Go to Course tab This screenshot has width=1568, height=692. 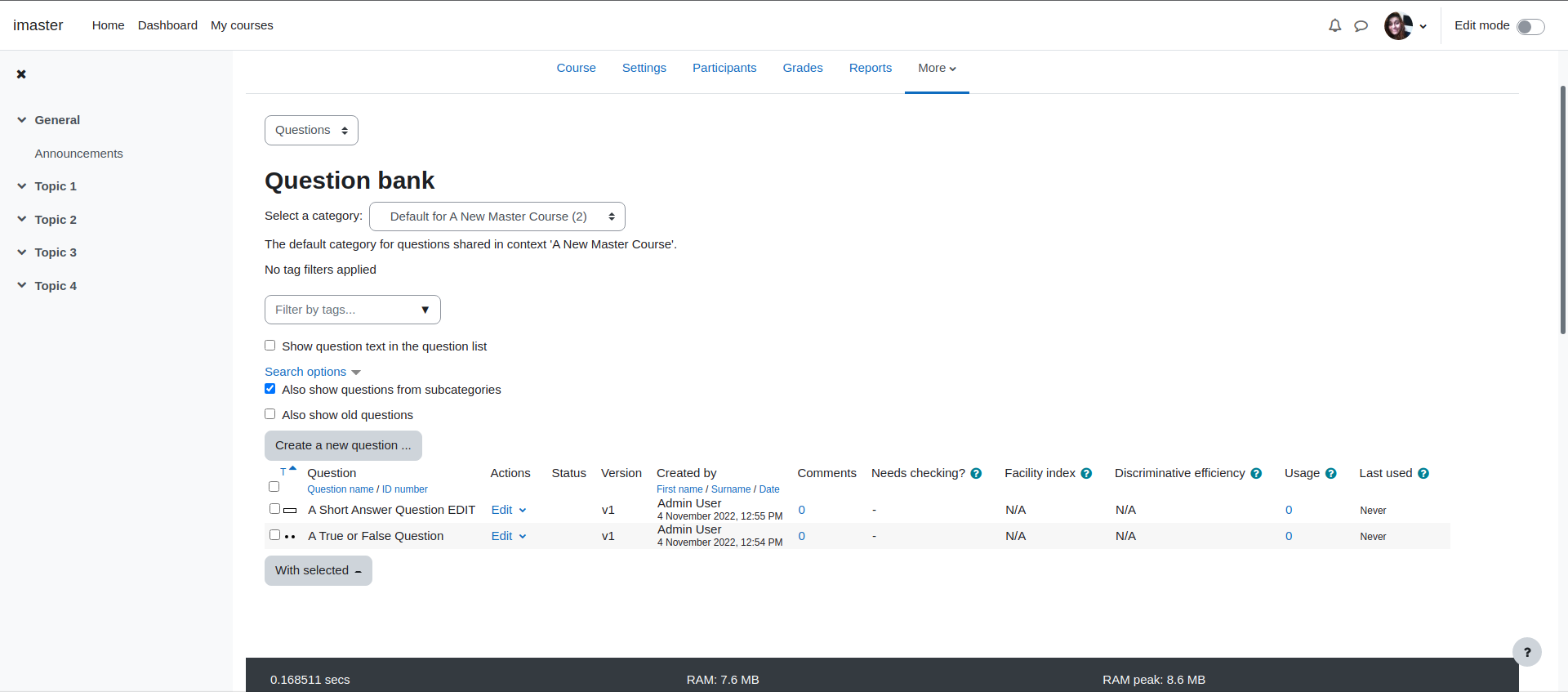pos(576,68)
